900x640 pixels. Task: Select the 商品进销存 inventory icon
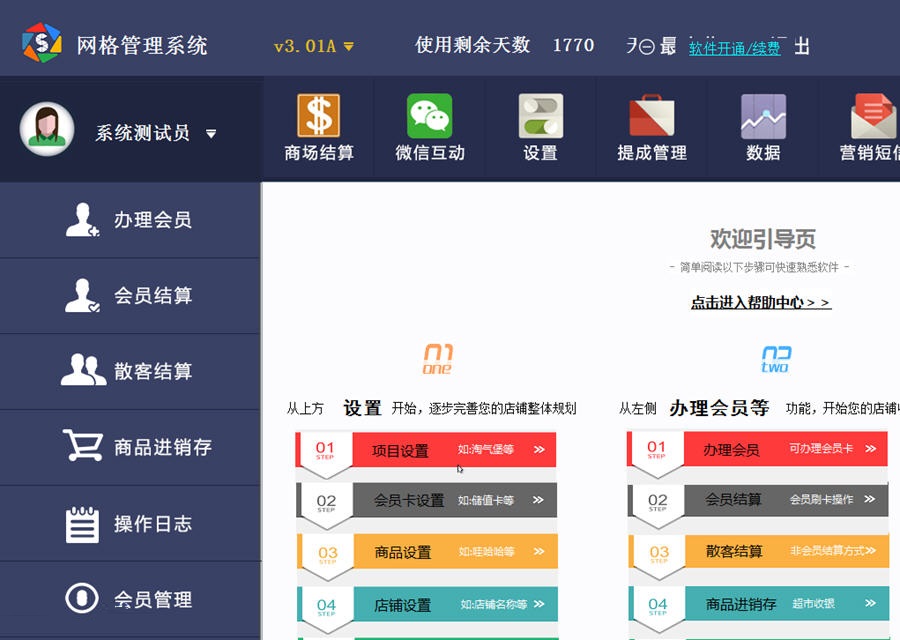(x=82, y=447)
